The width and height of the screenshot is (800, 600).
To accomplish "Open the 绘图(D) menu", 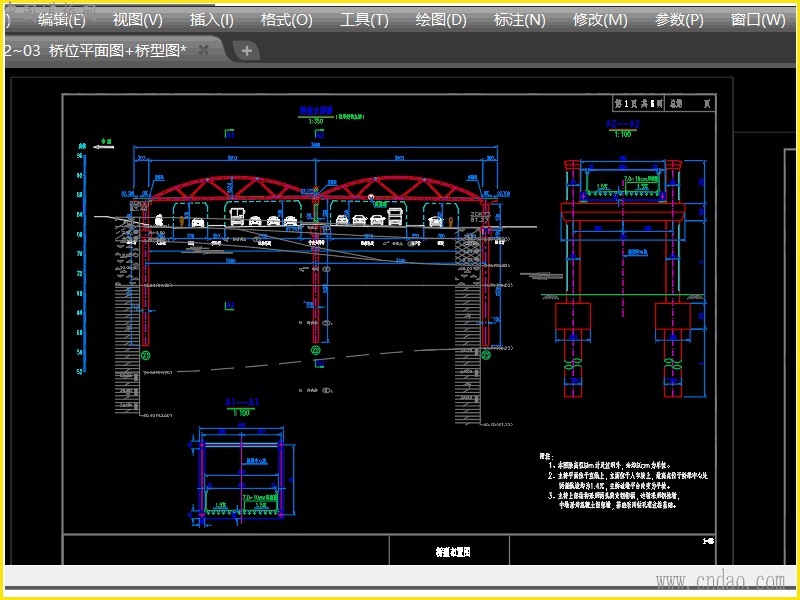I will 441,20.
